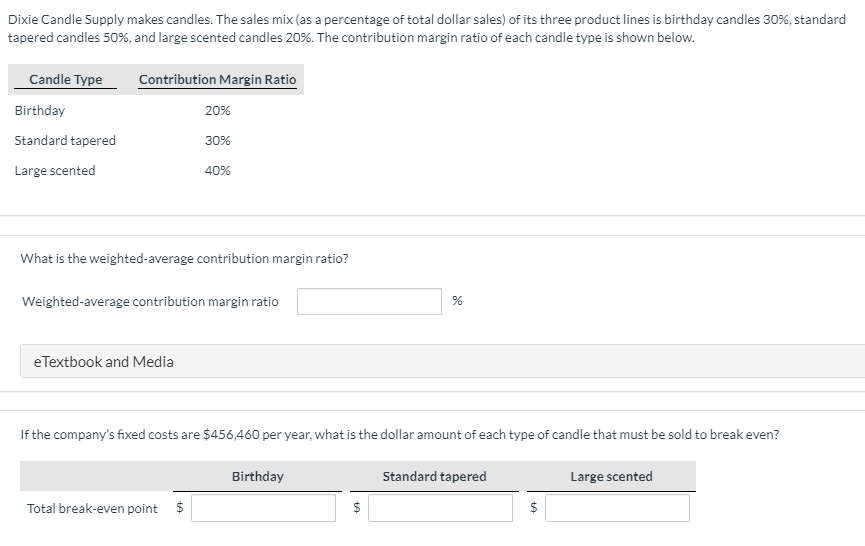Click the Standard tapered row under Candle Type
The width and height of the screenshot is (865, 546).
[65, 141]
